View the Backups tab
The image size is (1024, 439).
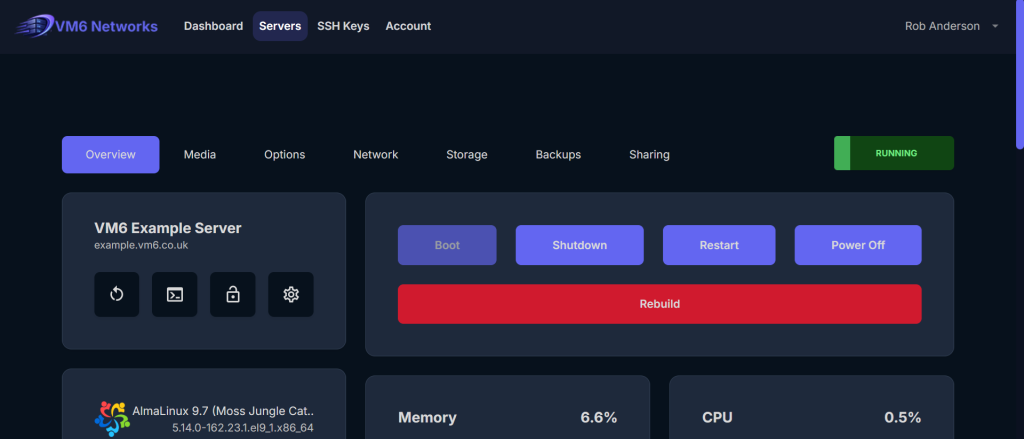[558, 155]
